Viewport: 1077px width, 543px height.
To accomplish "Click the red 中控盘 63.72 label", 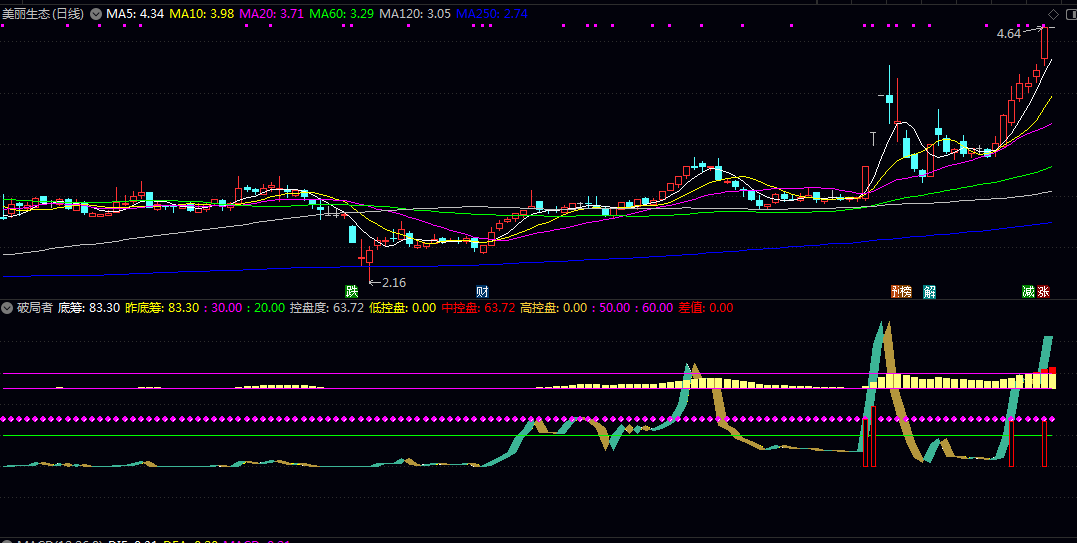I will click(x=478, y=307).
